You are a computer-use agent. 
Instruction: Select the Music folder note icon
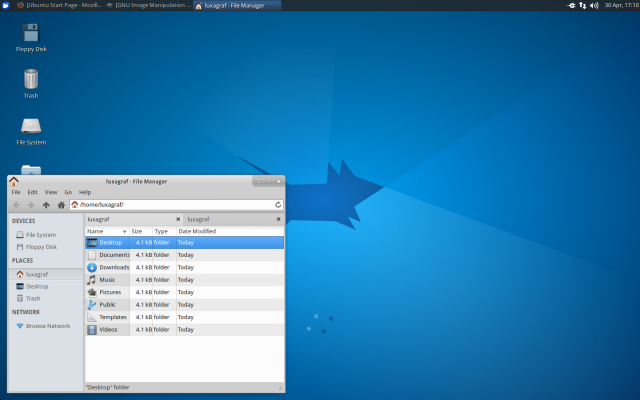click(x=91, y=280)
